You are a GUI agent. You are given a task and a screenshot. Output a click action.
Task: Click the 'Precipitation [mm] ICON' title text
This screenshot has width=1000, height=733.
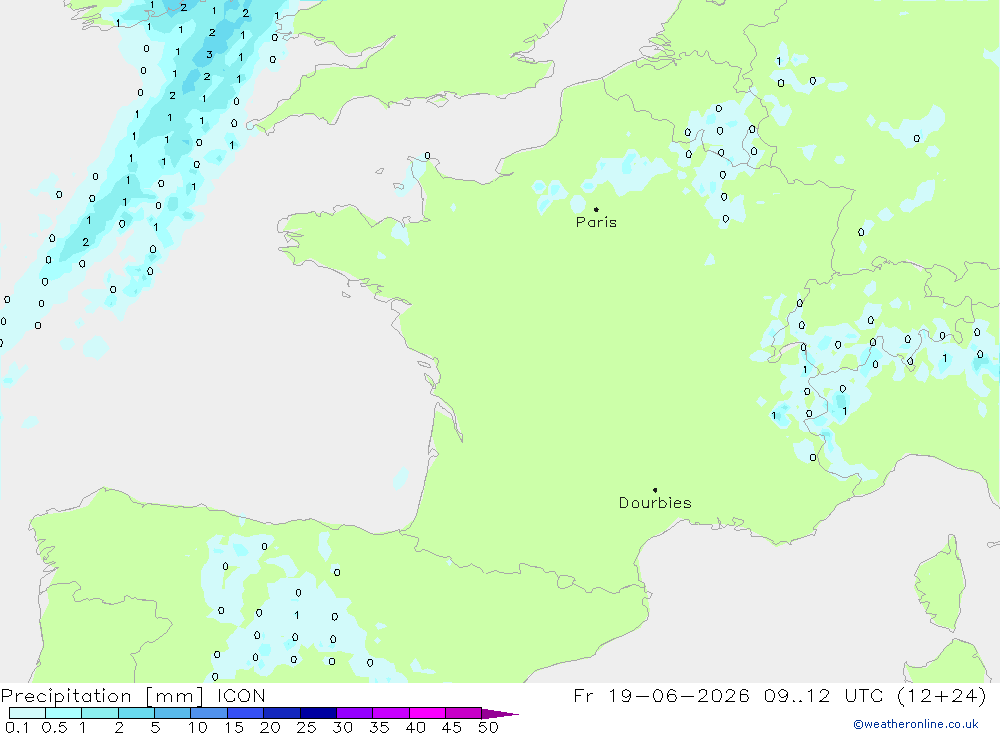tap(133, 696)
